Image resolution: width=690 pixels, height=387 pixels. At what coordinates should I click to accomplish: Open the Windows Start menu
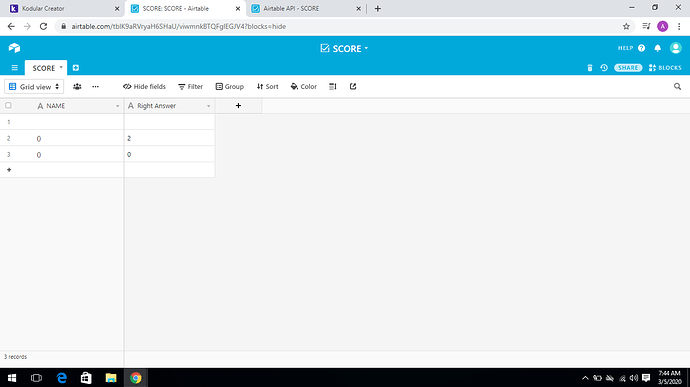pos(12,378)
